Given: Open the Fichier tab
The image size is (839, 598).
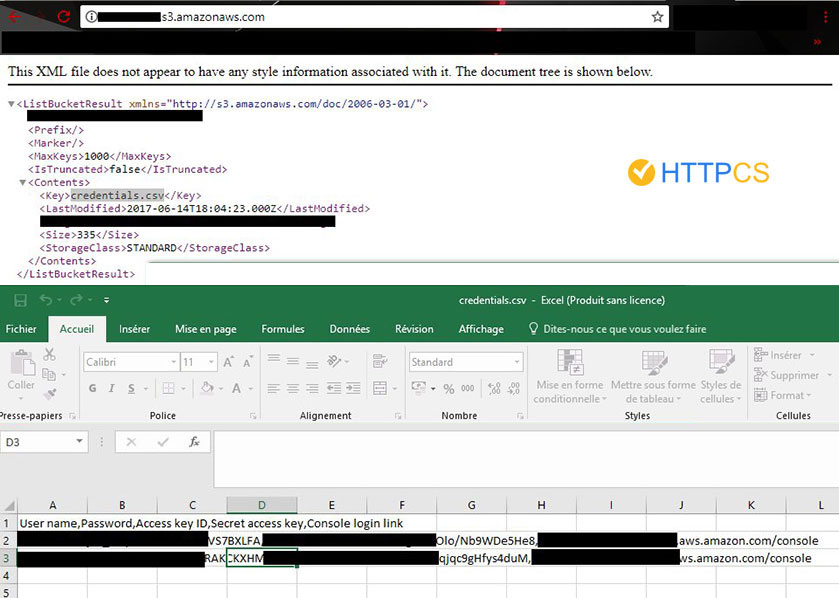Looking at the screenshot, I should coord(21,329).
